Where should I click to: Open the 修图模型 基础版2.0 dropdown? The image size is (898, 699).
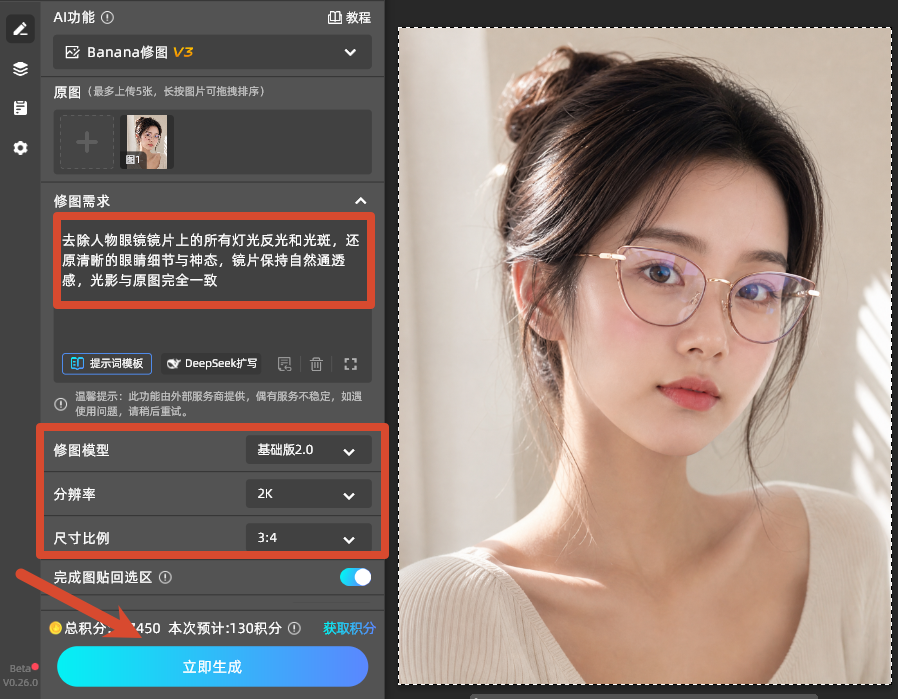pos(309,450)
